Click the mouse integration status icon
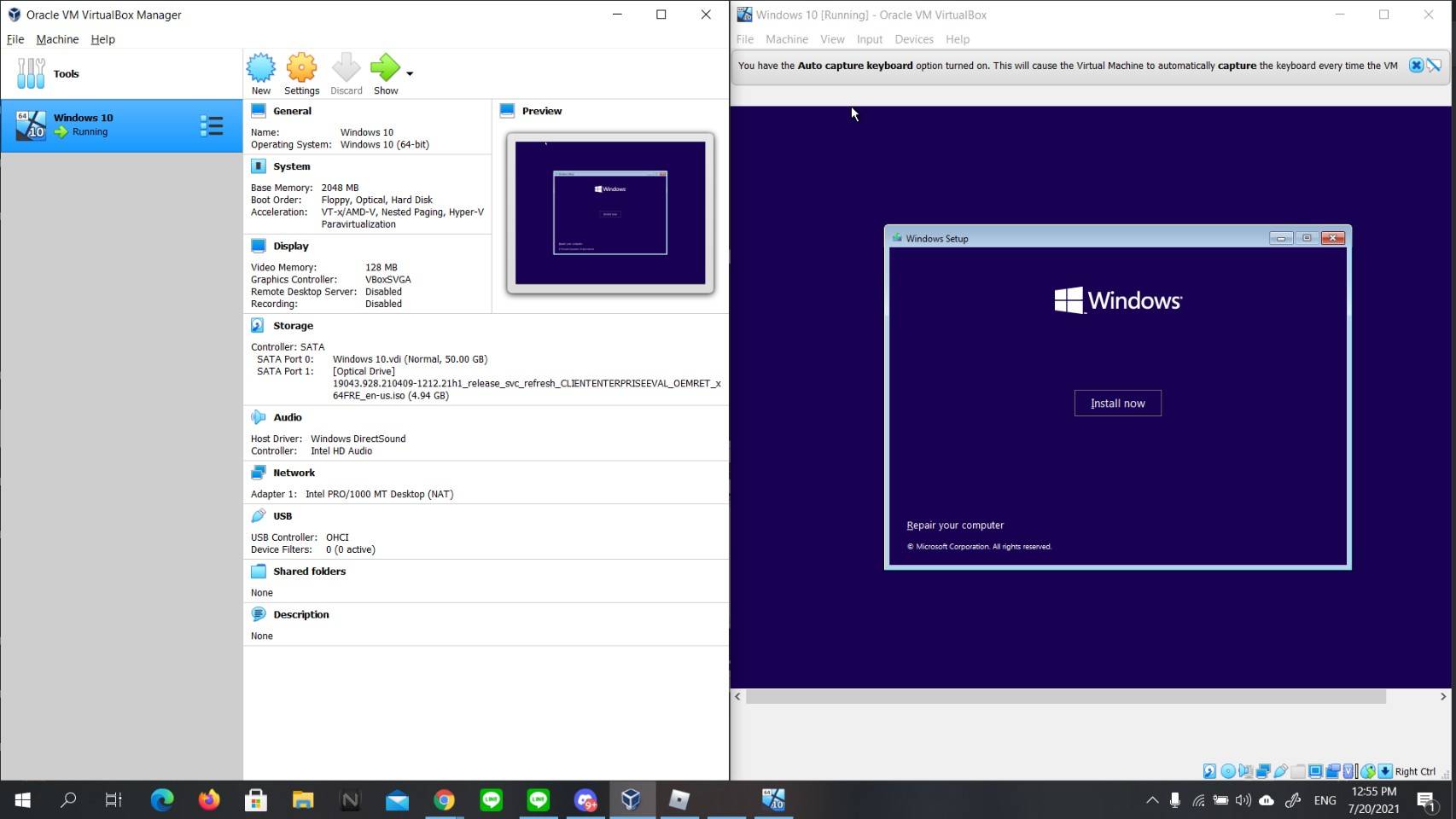This screenshot has height=819, width=1456. tap(1368, 771)
